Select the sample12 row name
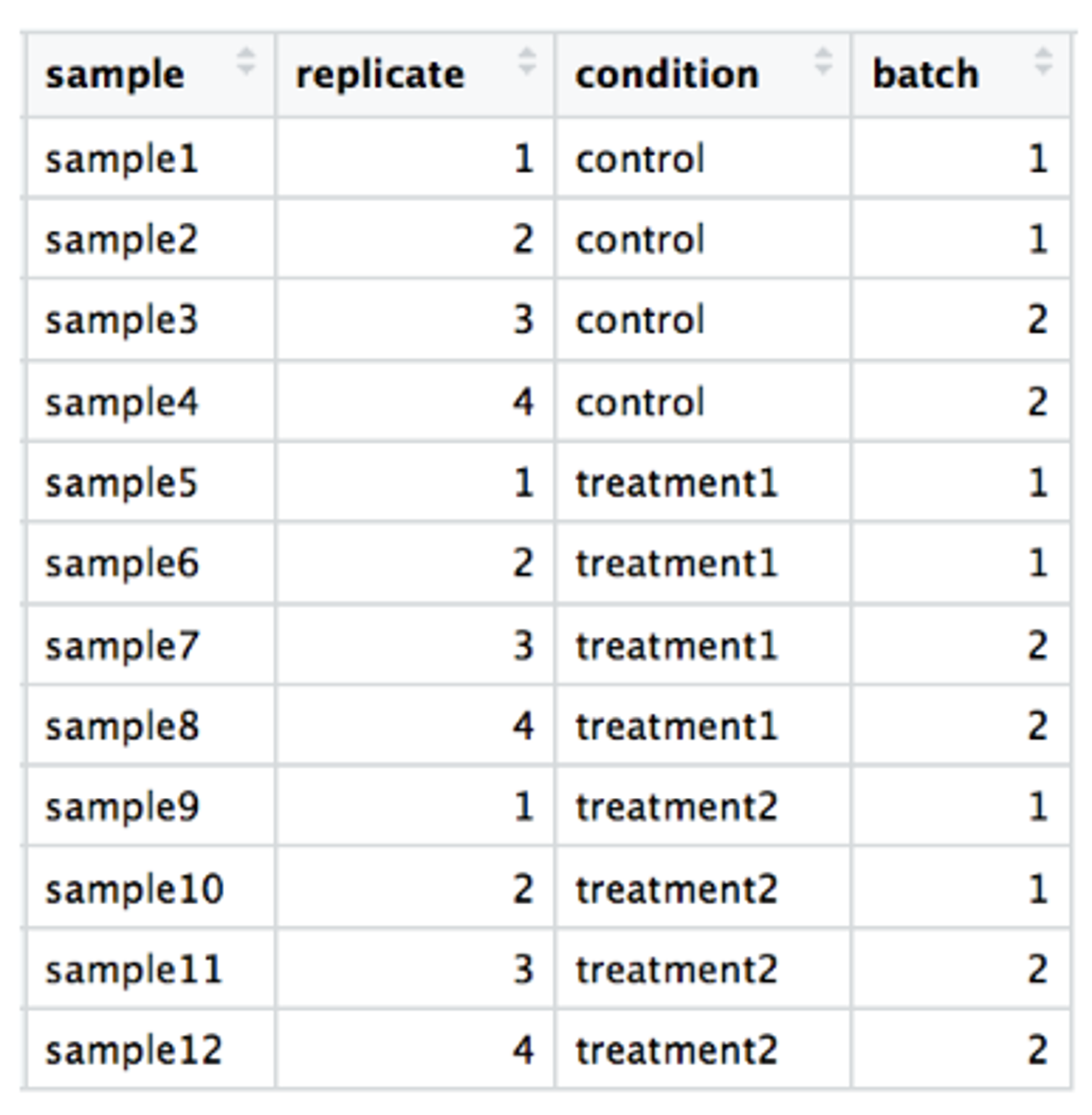 click(134, 1050)
